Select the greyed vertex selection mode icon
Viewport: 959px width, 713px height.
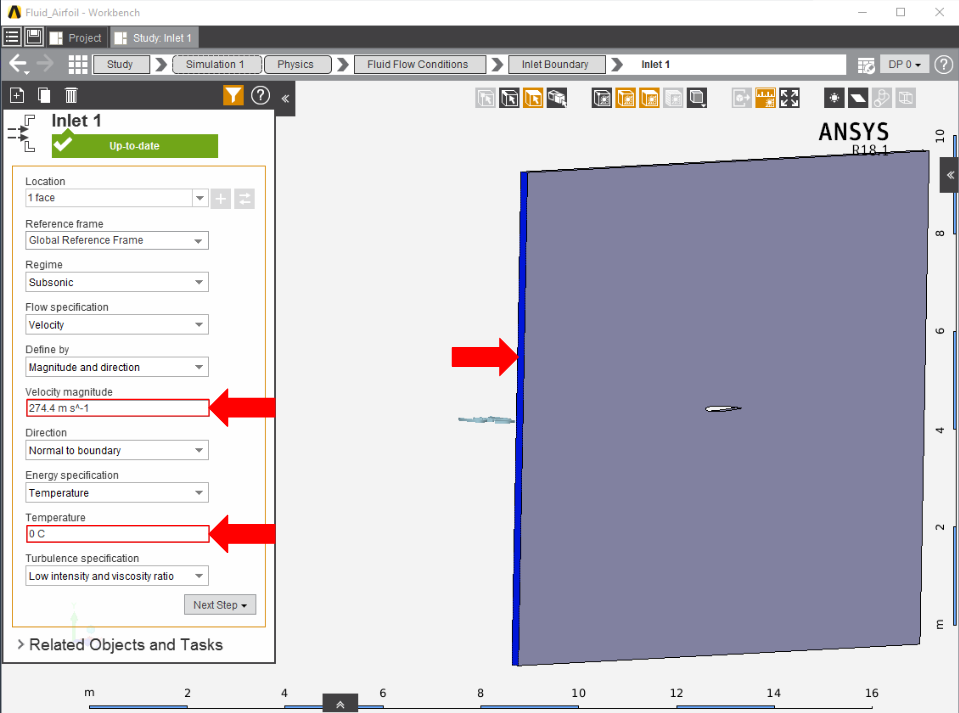[486, 98]
